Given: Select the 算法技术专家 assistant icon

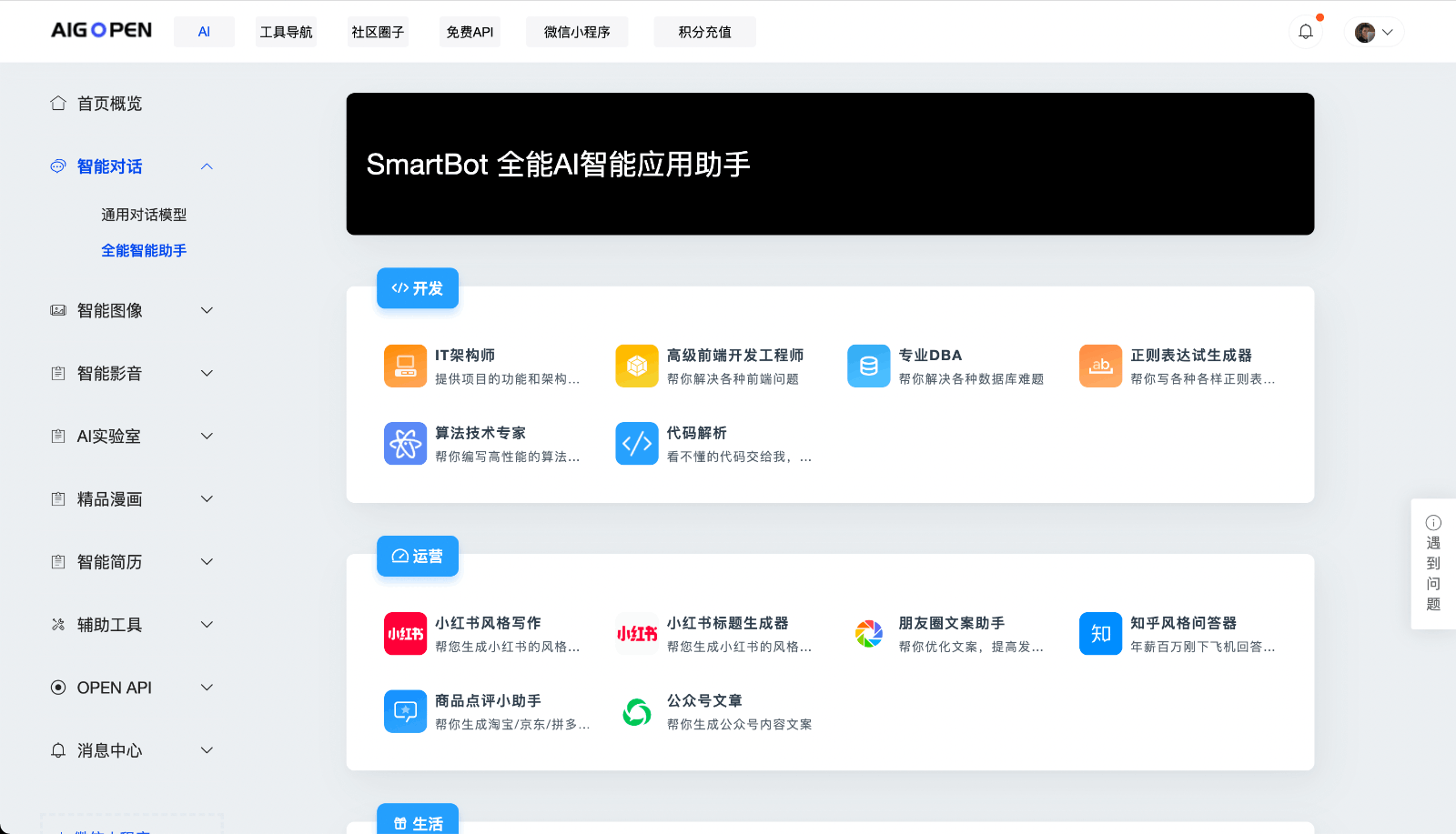Looking at the screenshot, I should 405,443.
